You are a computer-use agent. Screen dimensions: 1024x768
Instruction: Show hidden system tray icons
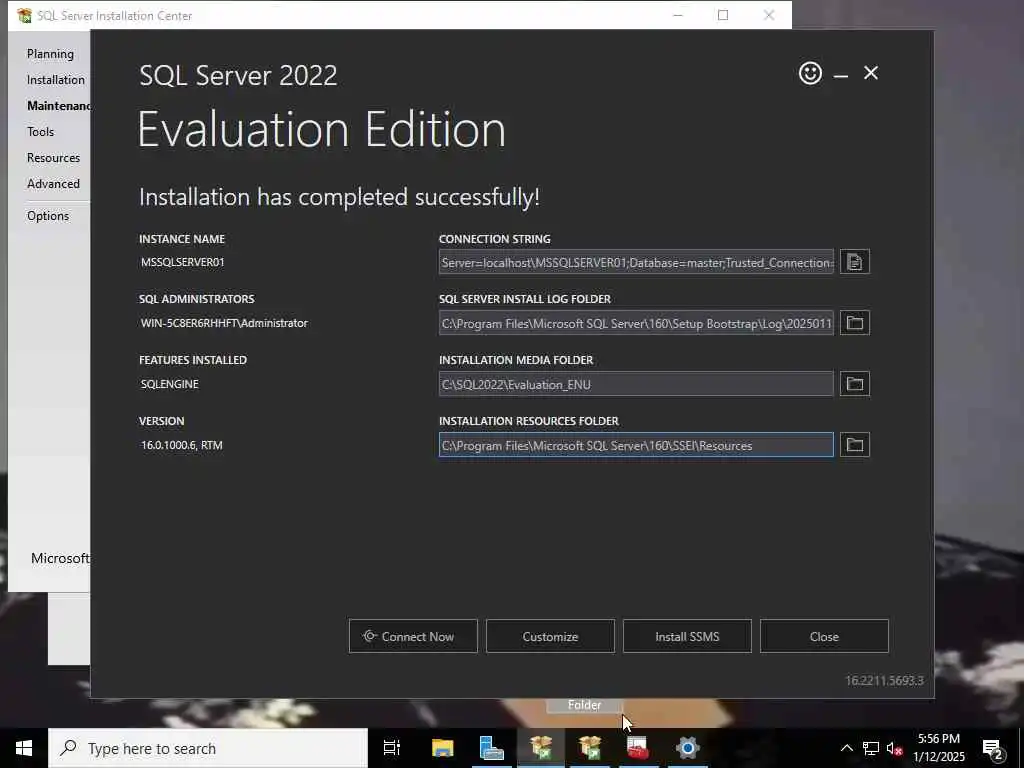point(846,748)
